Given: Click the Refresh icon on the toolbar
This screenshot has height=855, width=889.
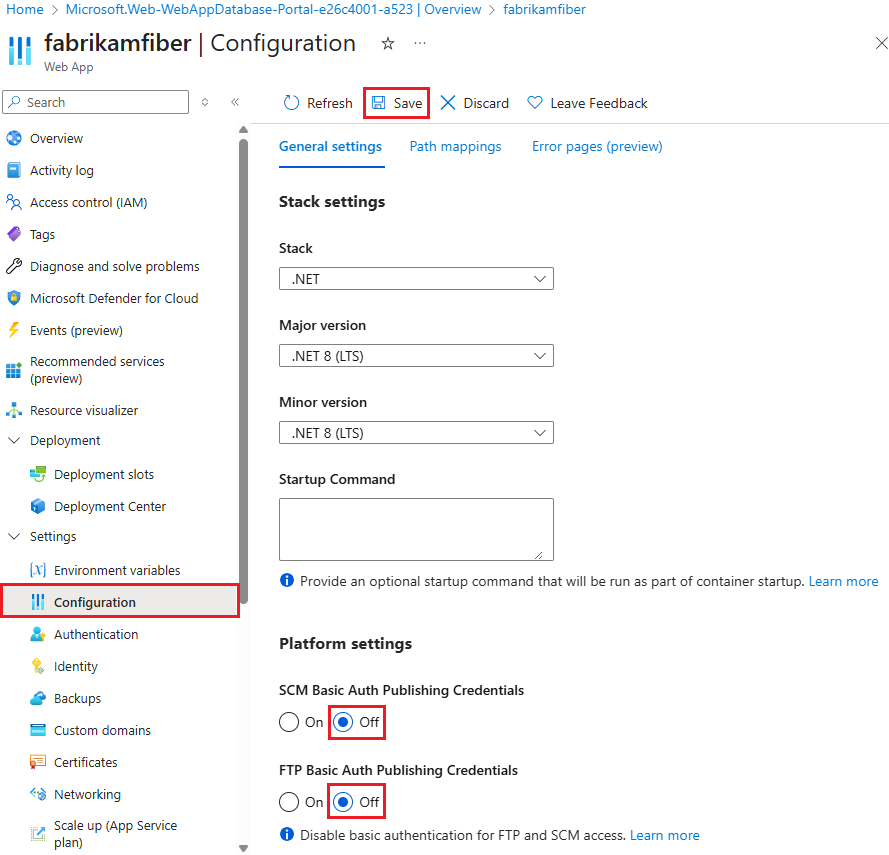Looking at the screenshot, I should pyautogui.click(x=290, y=102).
